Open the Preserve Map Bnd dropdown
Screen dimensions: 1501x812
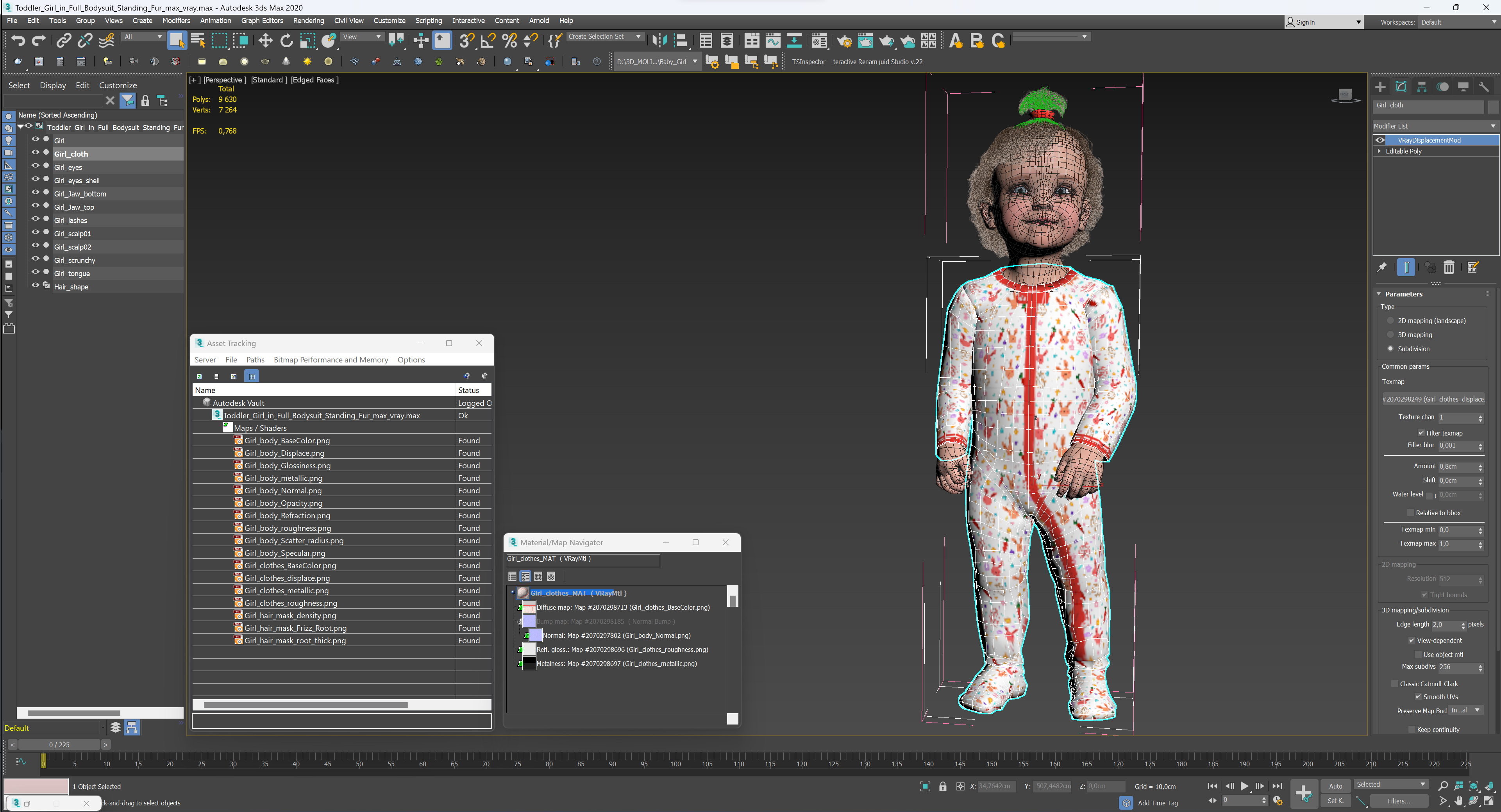[x=1465, y=710]
